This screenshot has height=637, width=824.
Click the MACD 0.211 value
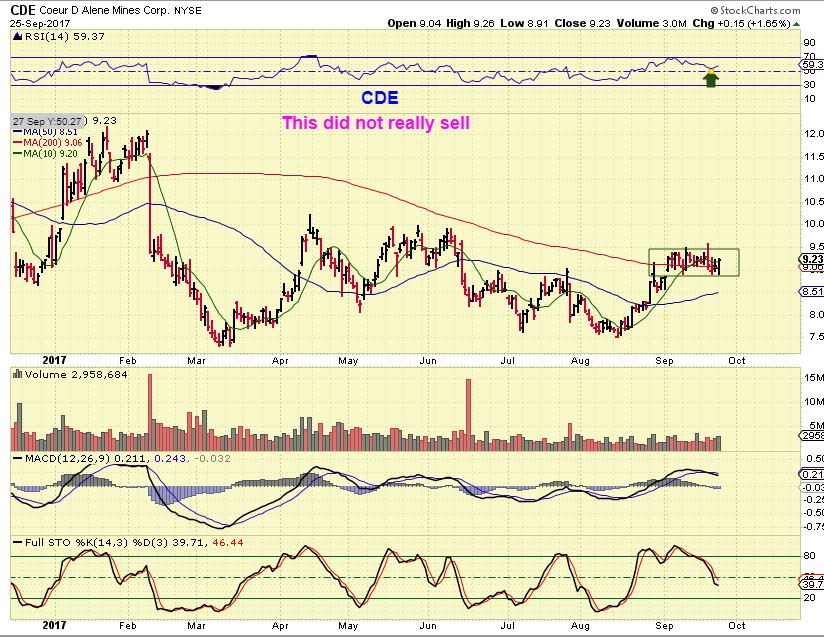130,459
